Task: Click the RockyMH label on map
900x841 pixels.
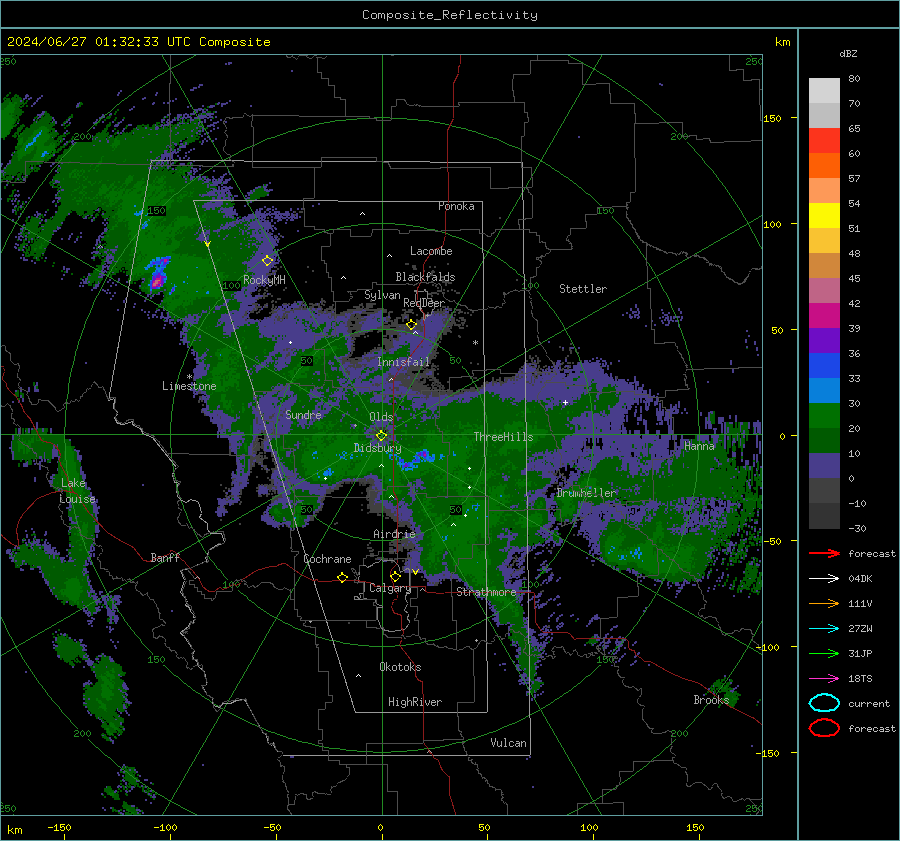Action: (264, 280)
